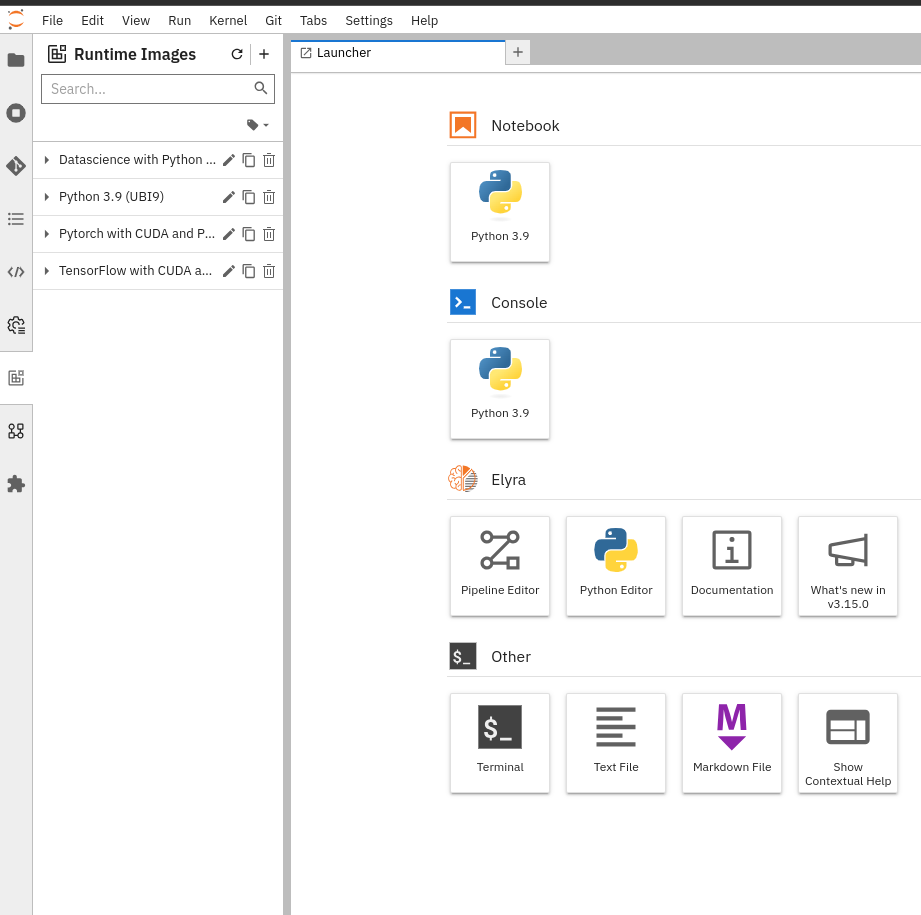The width and height of the screenshot is (921, 915).
Task: Duplicate Datascience with Python runtime image
Action: coord(249,160)
